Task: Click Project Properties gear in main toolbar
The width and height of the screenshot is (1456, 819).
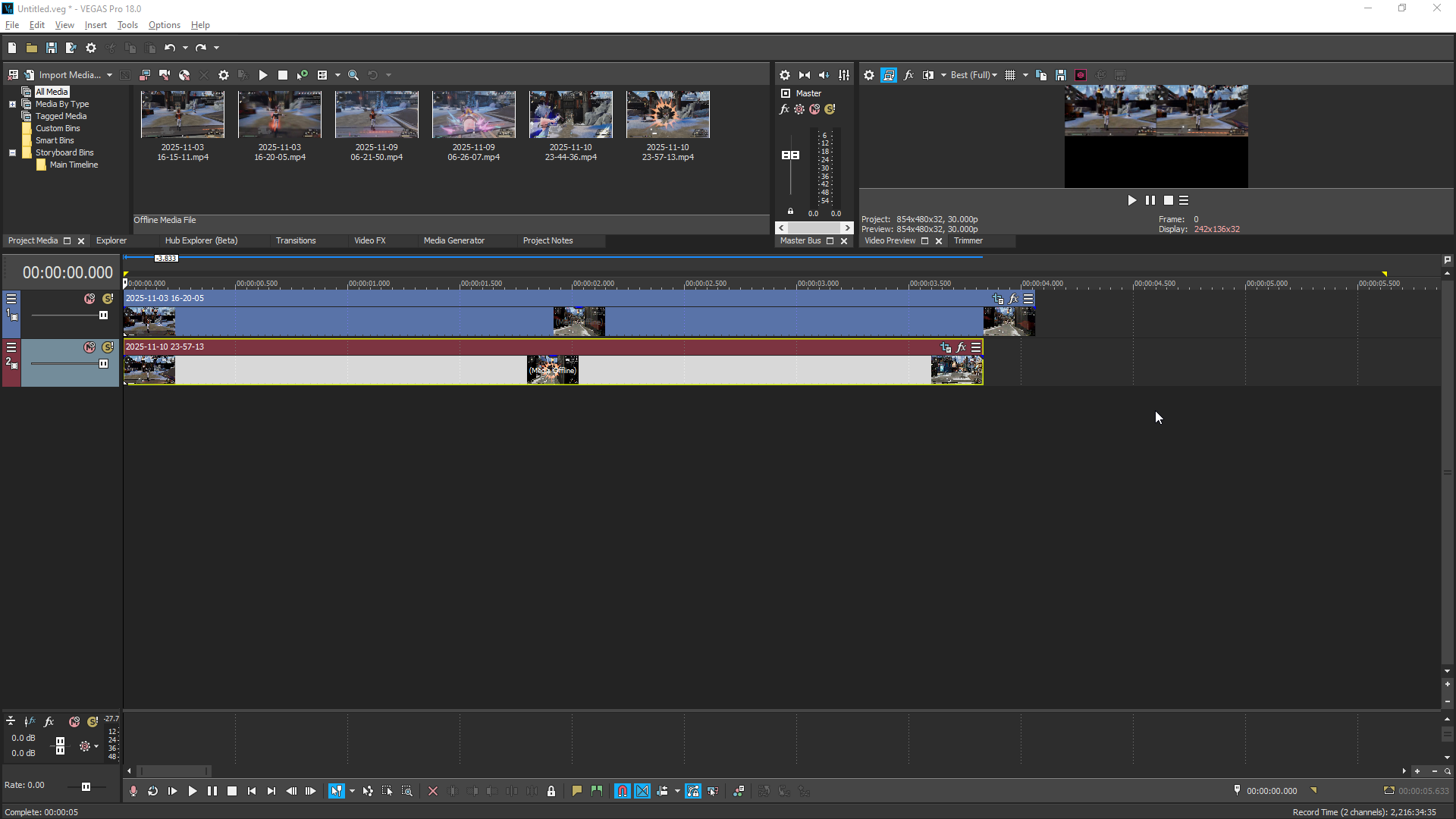Action: (x=91, y=48)
